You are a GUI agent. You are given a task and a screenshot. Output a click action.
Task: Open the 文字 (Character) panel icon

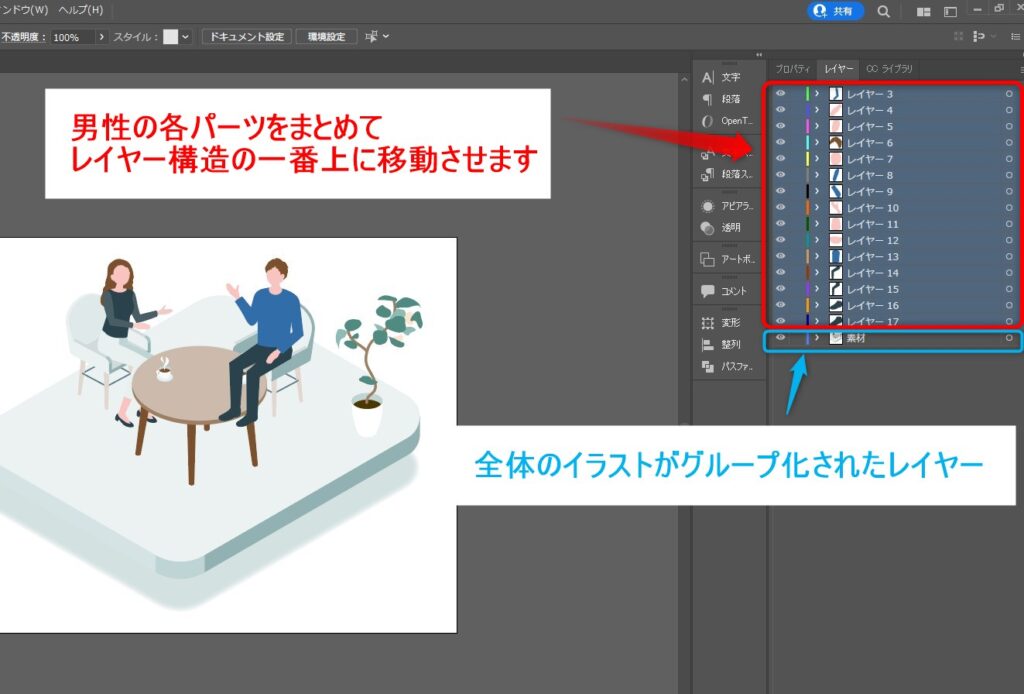point(708,78)
